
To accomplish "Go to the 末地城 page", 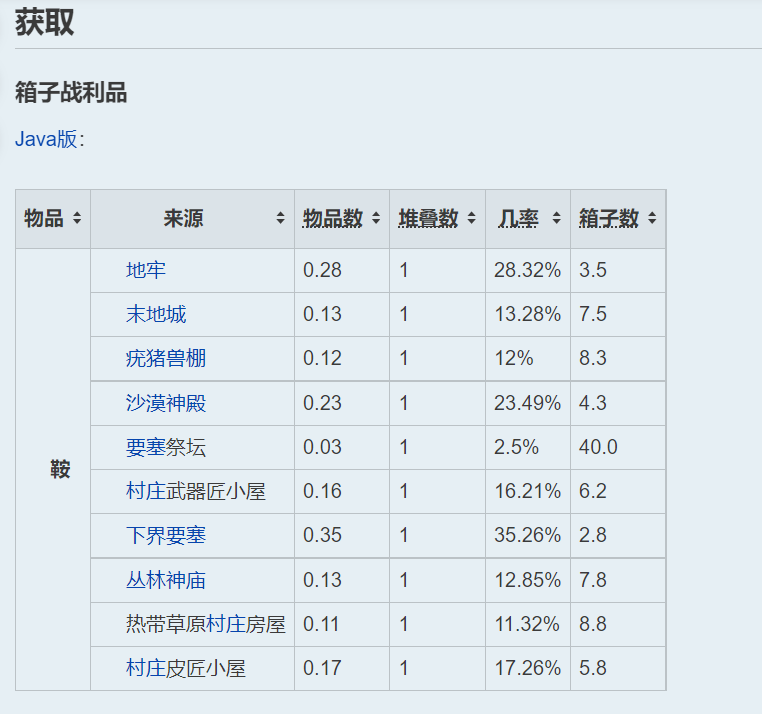I will [155, 314].
